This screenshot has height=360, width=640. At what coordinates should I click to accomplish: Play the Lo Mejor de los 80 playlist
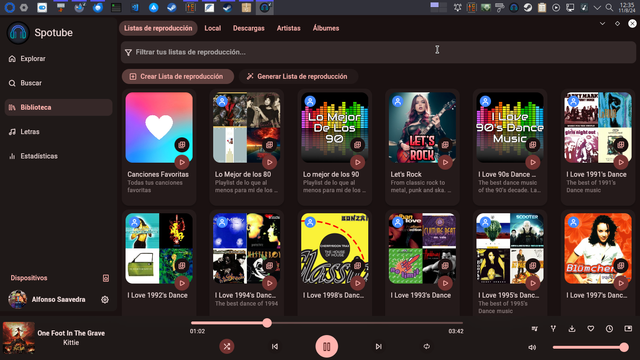point(269,162)
